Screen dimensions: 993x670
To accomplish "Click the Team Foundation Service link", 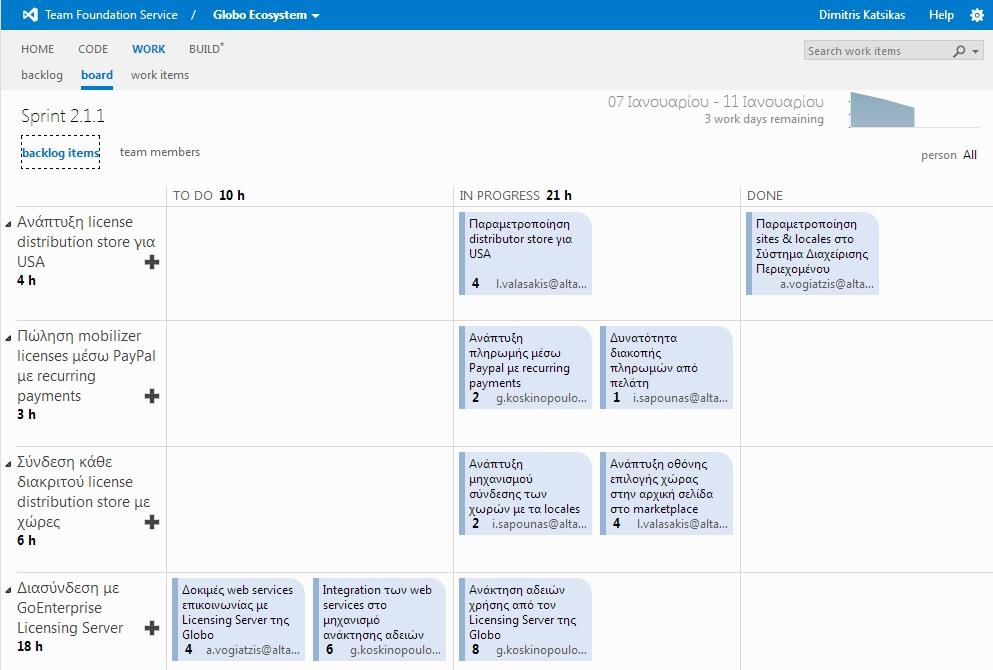I will click(111, 15).
